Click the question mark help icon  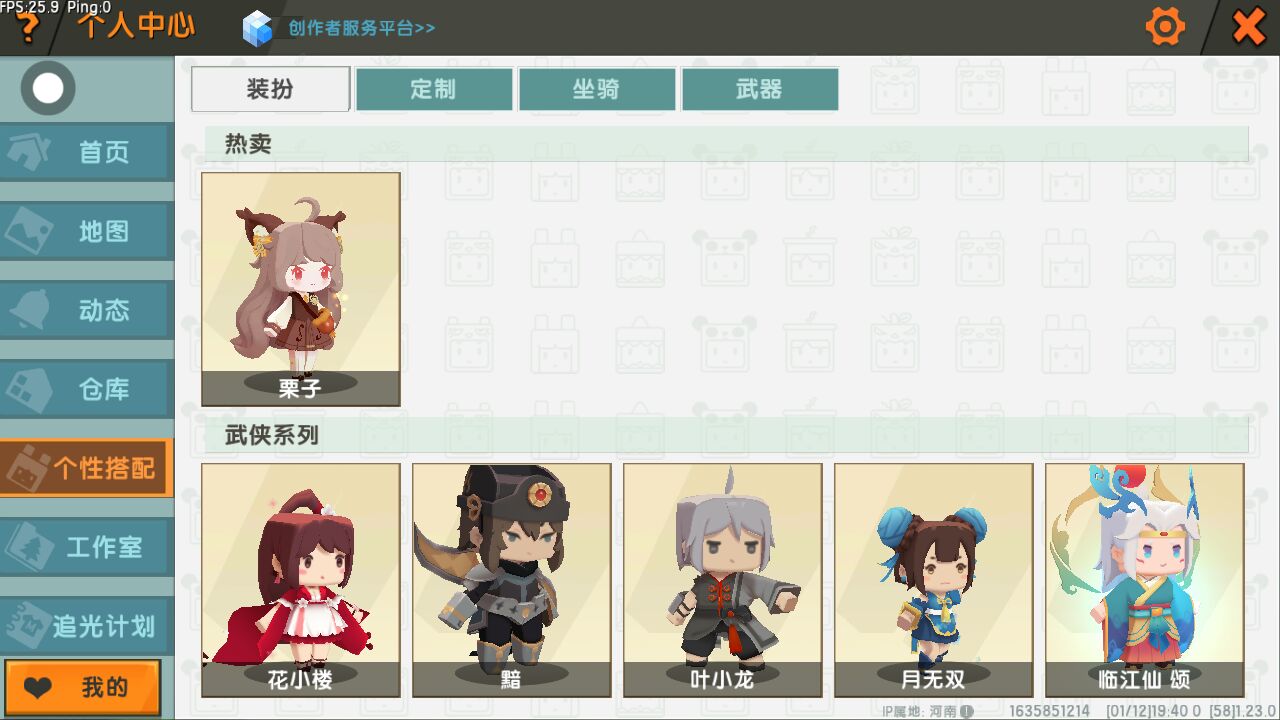point(27,28)
